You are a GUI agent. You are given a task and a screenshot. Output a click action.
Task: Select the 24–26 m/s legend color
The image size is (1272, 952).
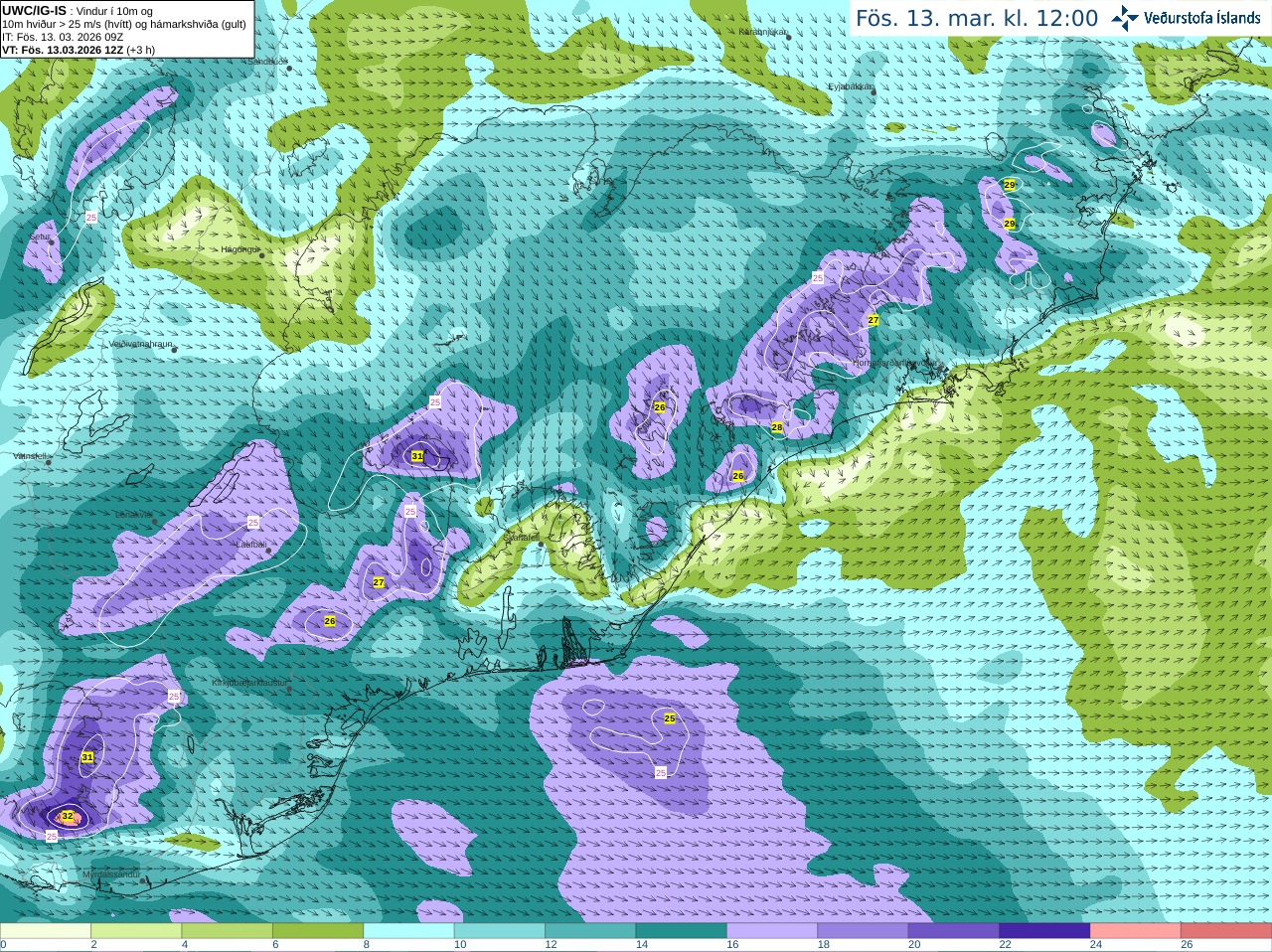tap(1136, 931)
